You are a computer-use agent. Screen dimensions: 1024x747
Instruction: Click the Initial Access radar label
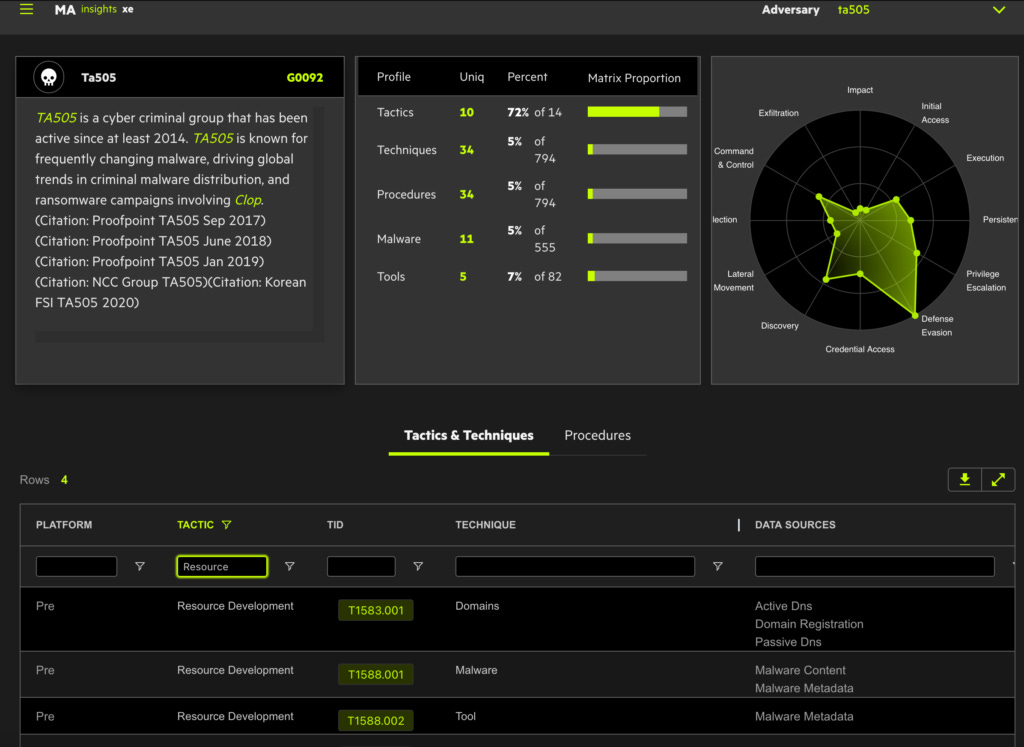935,113
